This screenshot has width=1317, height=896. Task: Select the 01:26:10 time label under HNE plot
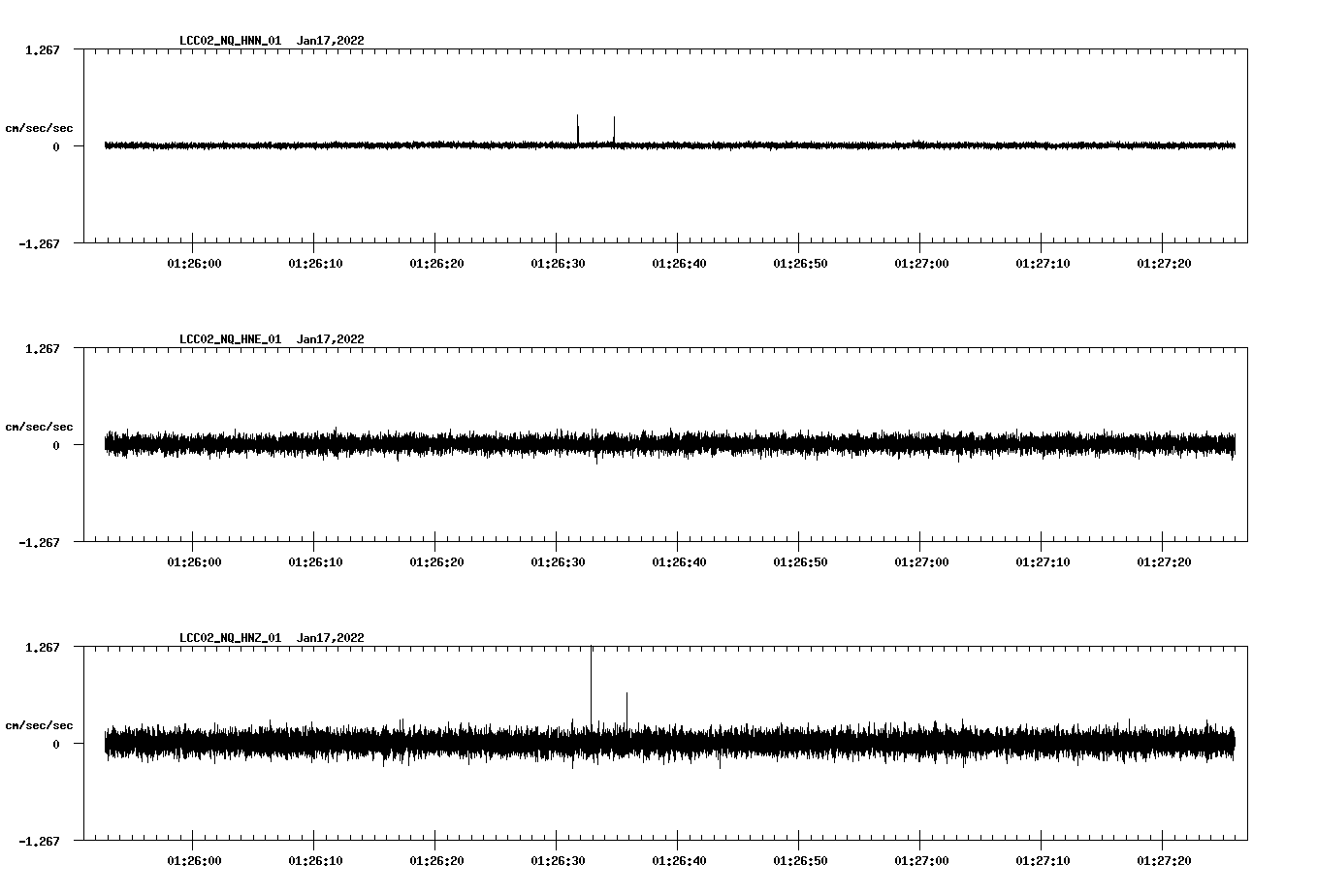click(x=315, y=562)
